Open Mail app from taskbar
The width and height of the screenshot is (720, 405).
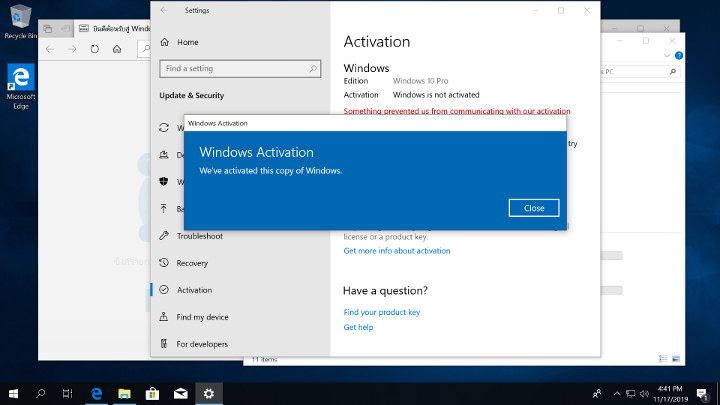180,394
